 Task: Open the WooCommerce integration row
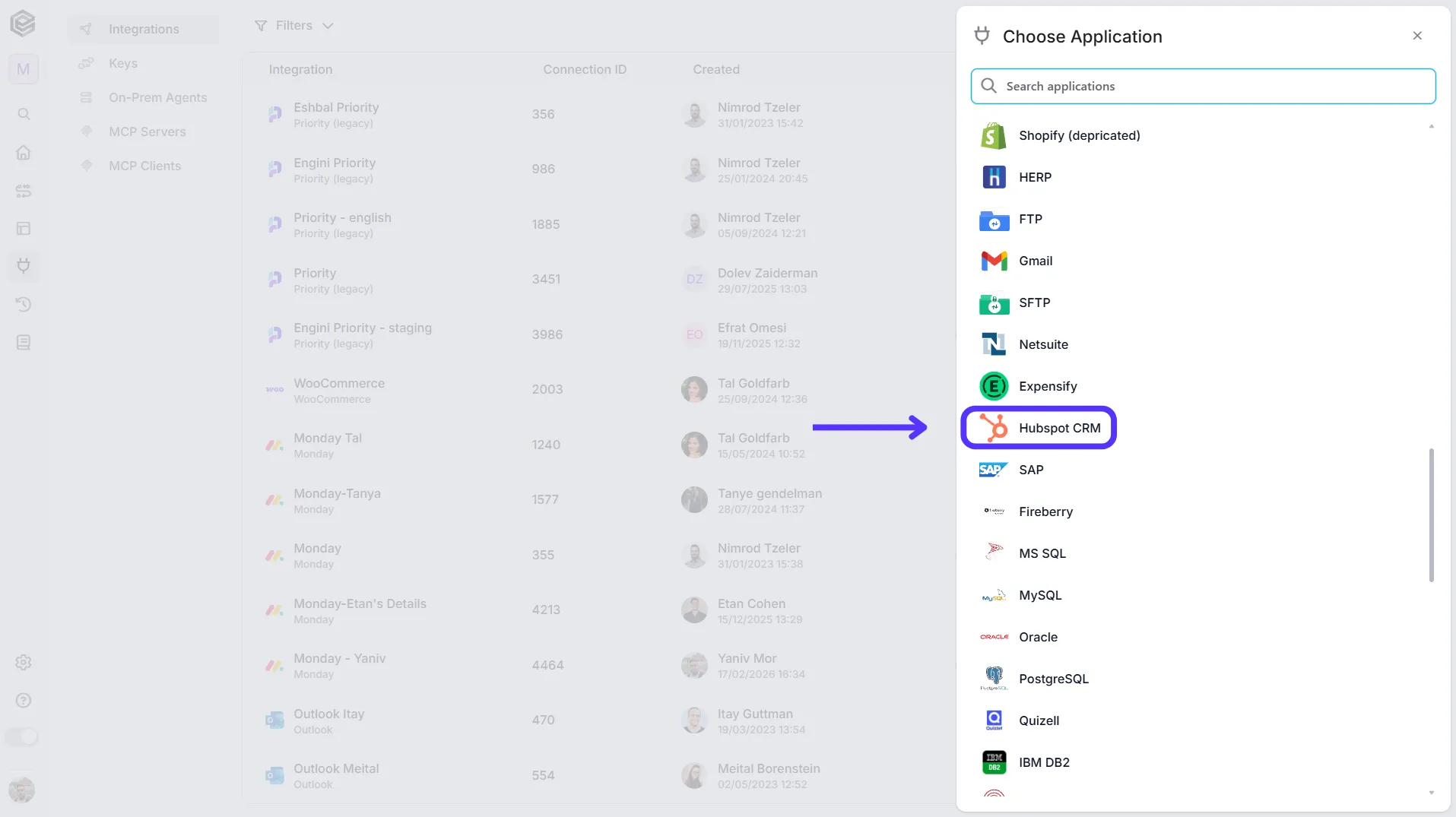tap(599, 390)
